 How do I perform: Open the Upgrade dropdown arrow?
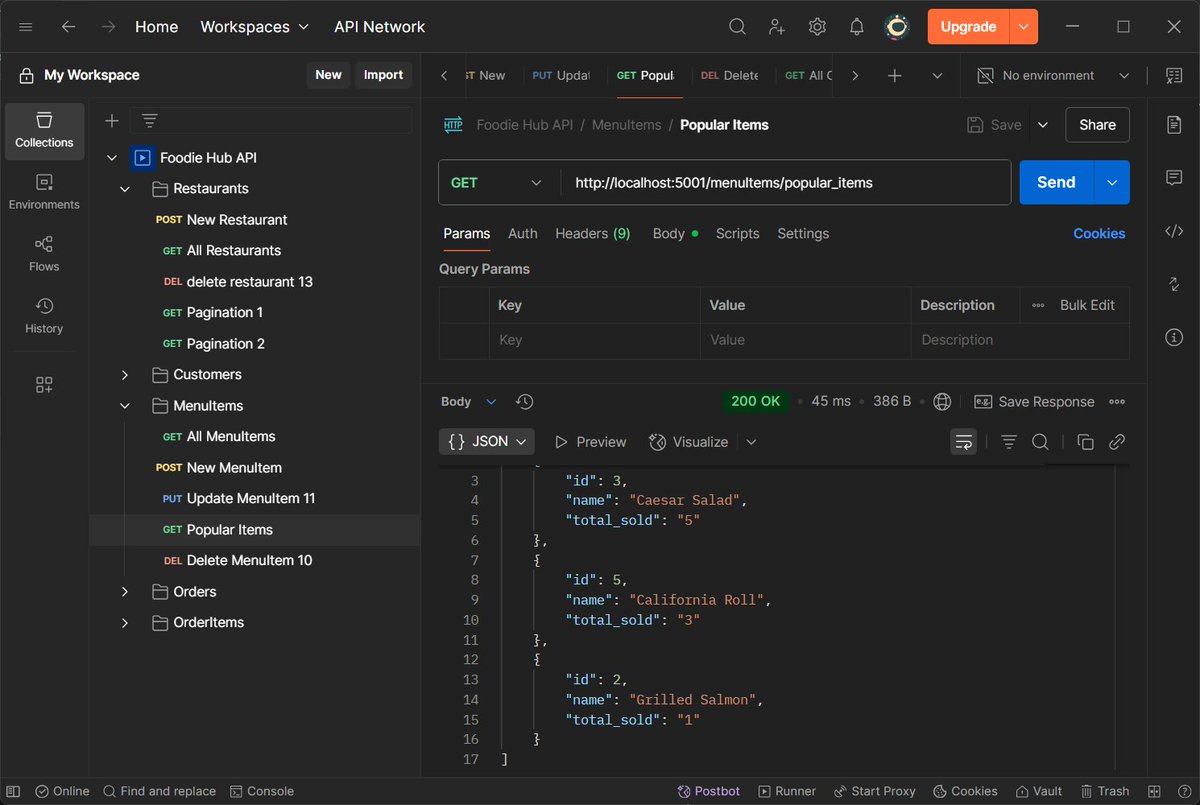(x=1024, y=27)
